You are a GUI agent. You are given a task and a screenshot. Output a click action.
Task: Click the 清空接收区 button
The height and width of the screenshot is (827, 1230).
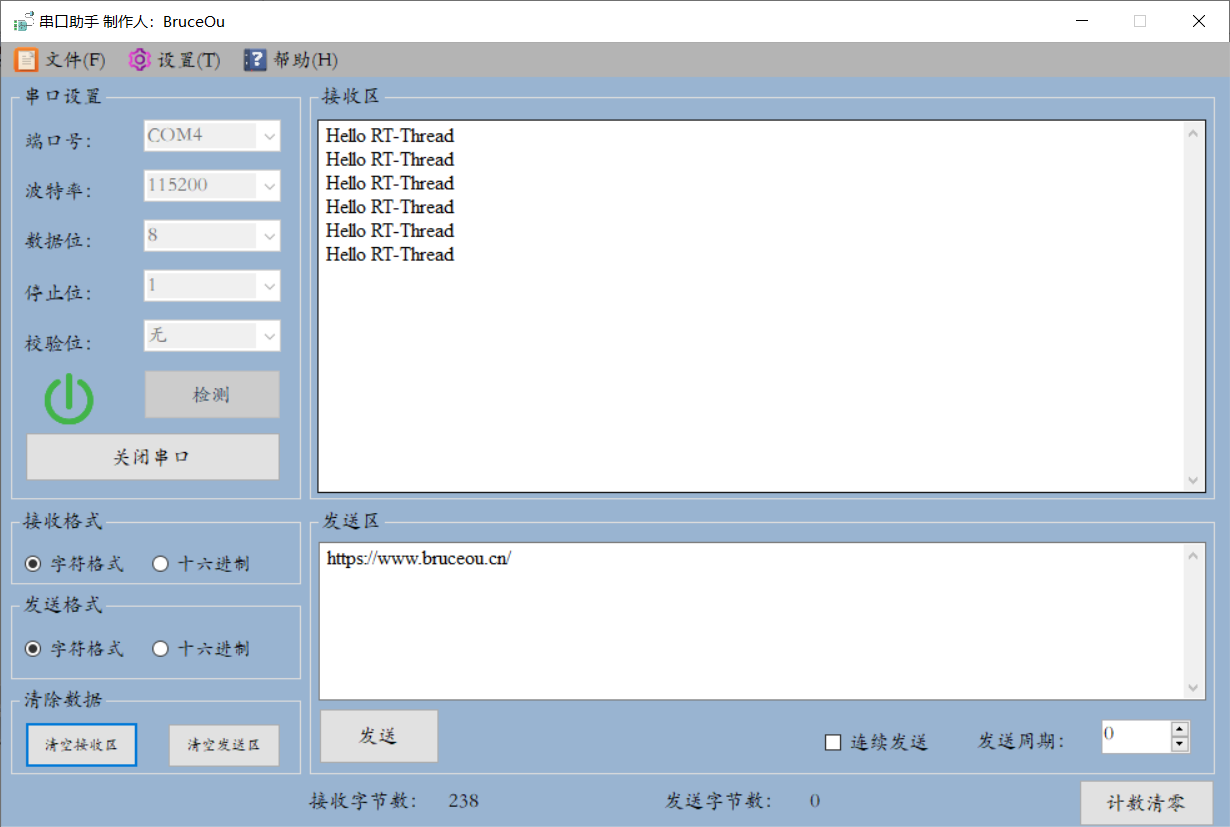coord(81,745)
